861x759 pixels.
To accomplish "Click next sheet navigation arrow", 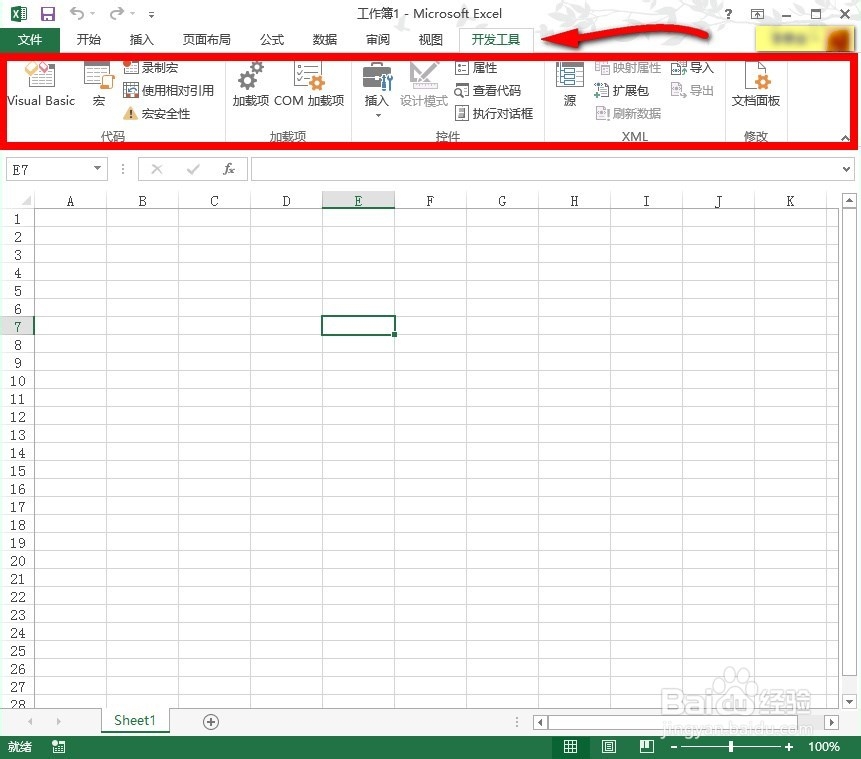I will point(58,721).
